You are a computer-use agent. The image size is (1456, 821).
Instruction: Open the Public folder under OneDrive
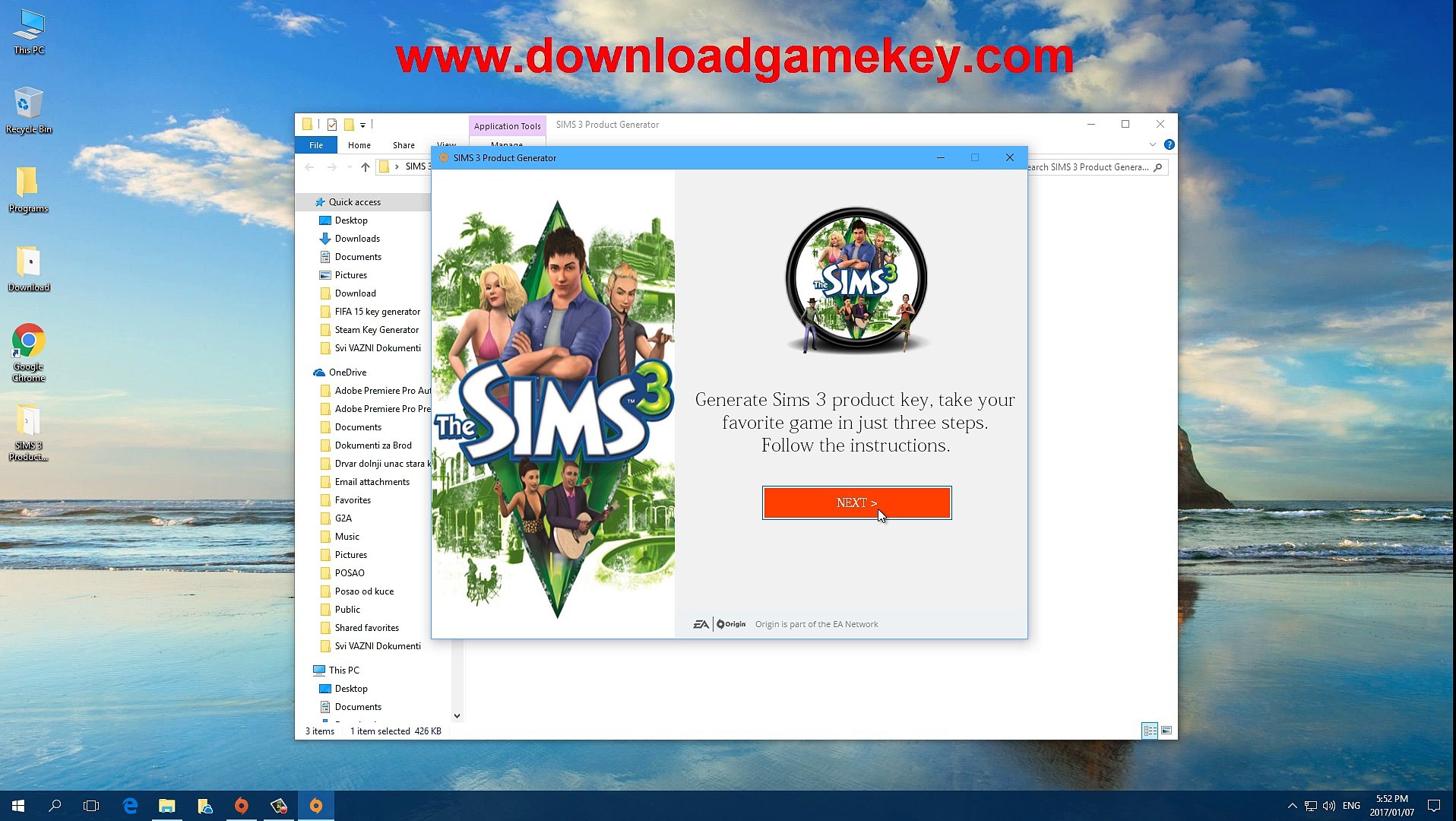click(x=347, y=610)
